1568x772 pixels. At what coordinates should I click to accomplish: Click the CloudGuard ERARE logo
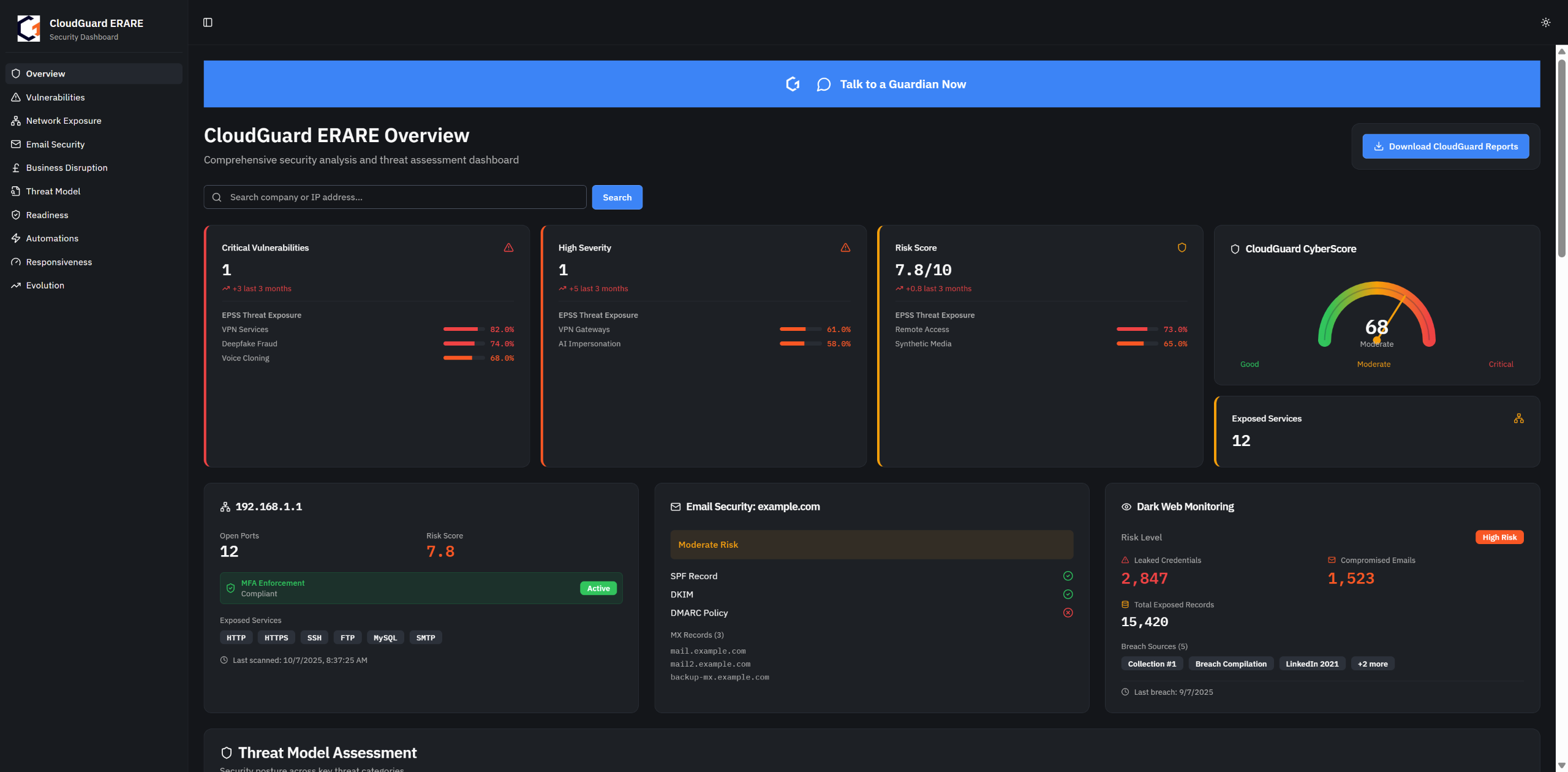(x=29, y=29)
